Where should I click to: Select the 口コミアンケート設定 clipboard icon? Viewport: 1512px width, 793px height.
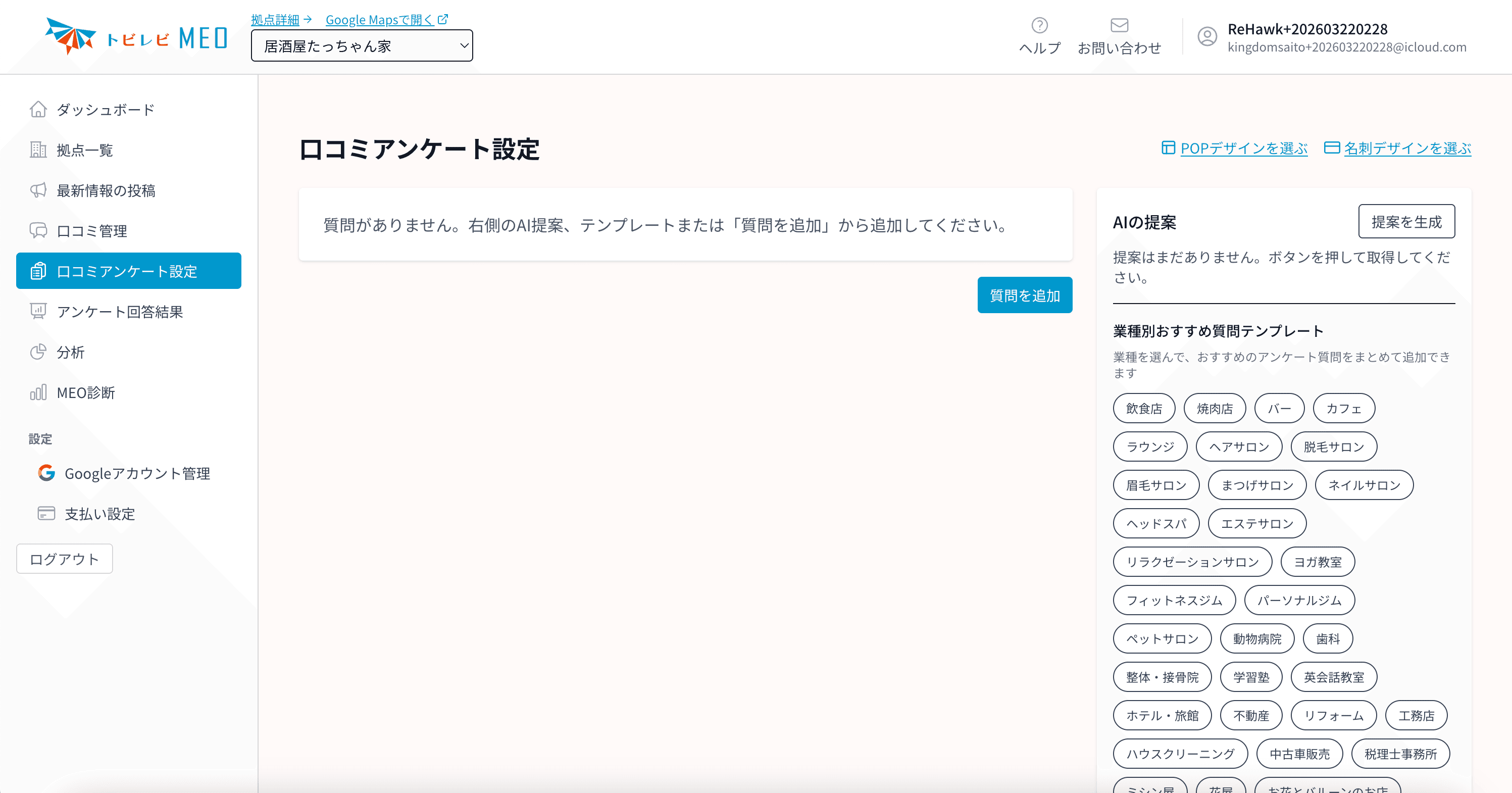38,271
